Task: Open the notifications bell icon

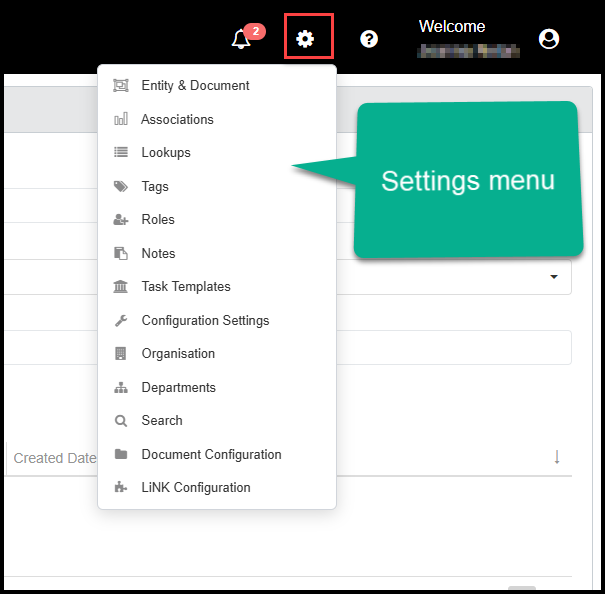Action: (241, 39)
